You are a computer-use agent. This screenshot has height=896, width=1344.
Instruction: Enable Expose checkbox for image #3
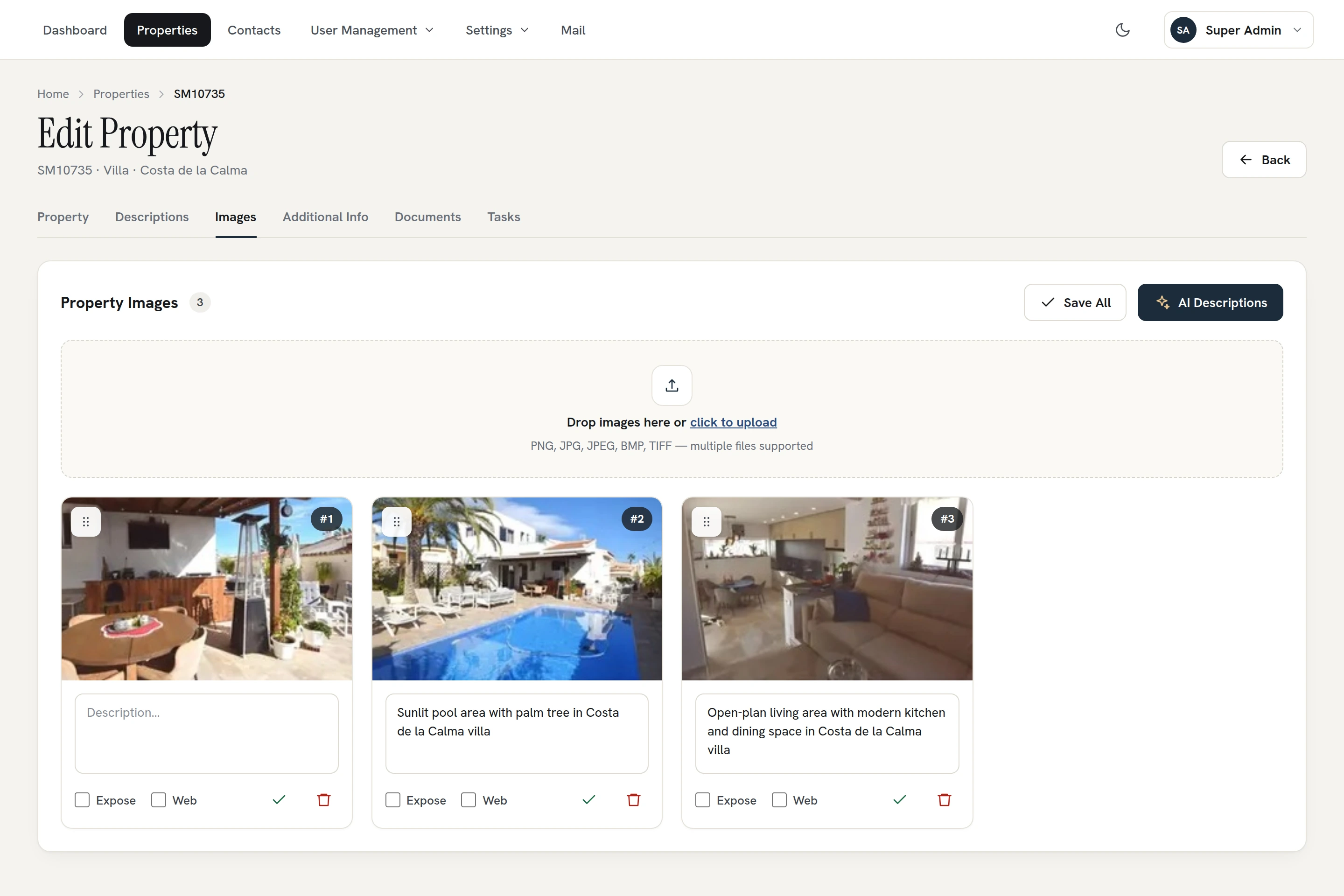(703, 800)
